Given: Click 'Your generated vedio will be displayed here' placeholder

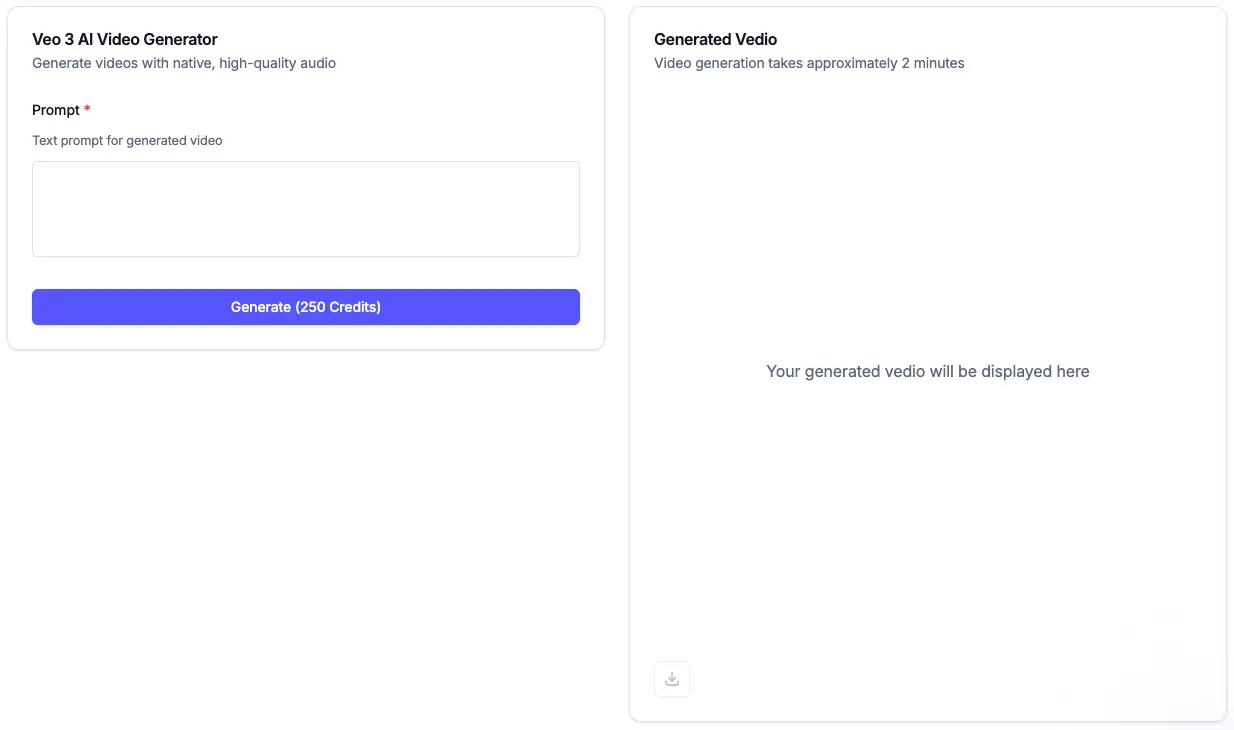Looking at the screenshot, I should [927, 371].
